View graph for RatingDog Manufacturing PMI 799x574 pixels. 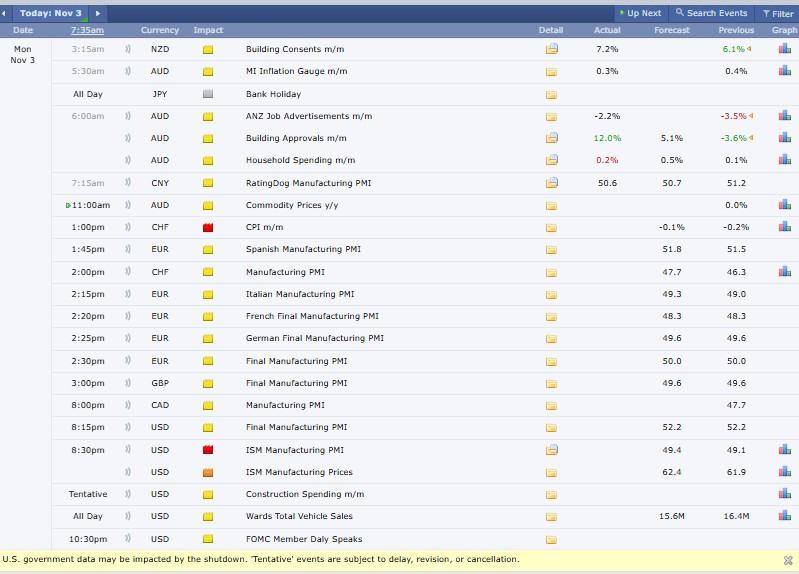tap(784, 183)
